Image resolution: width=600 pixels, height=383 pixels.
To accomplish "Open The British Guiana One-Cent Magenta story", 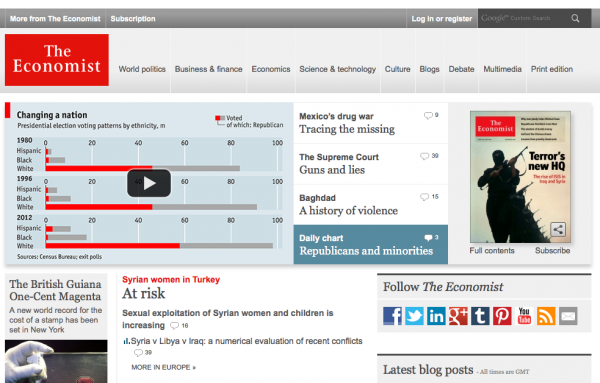I will click(x=55, y=290).
